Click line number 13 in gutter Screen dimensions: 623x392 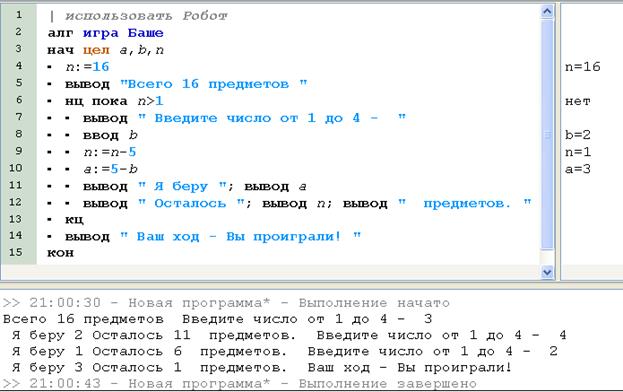point(15,219)
